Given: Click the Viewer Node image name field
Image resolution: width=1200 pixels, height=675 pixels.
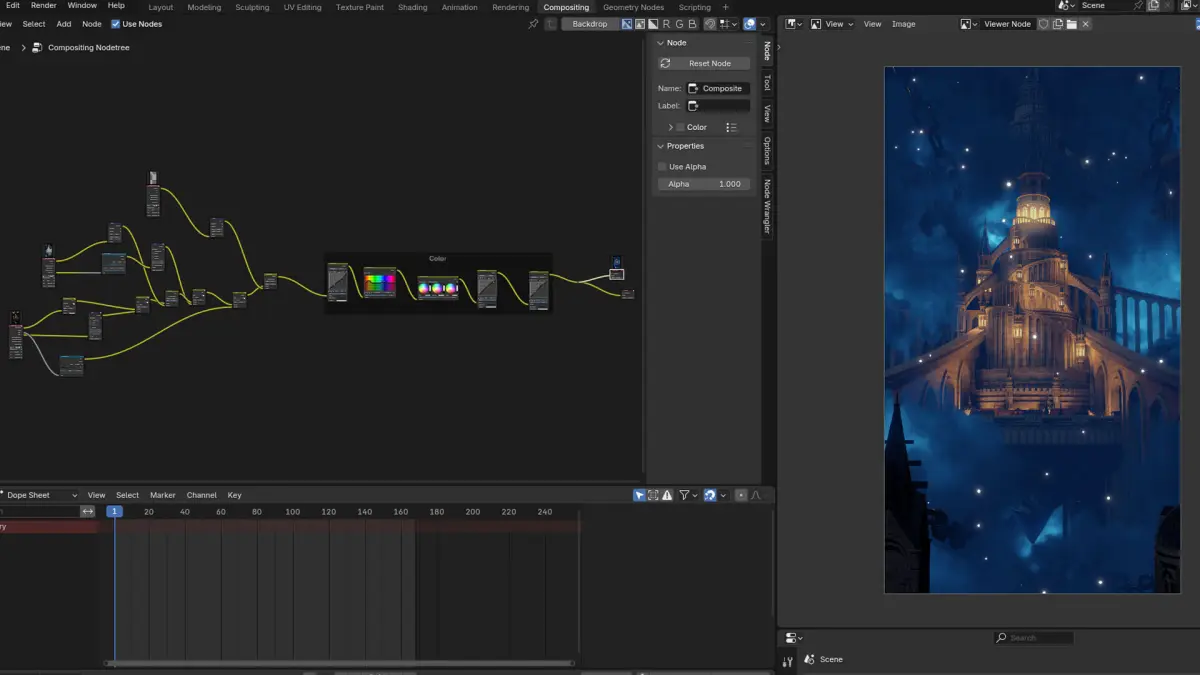Looking at the screenshot, I should (1007, 24).
